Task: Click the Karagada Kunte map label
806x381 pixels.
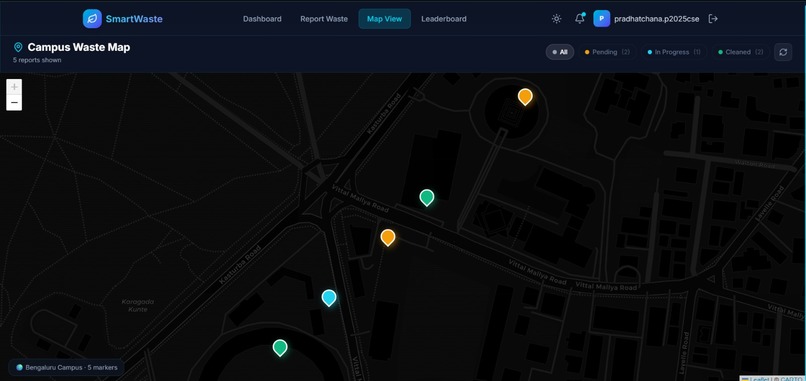Action: click(x=137, y=305)
